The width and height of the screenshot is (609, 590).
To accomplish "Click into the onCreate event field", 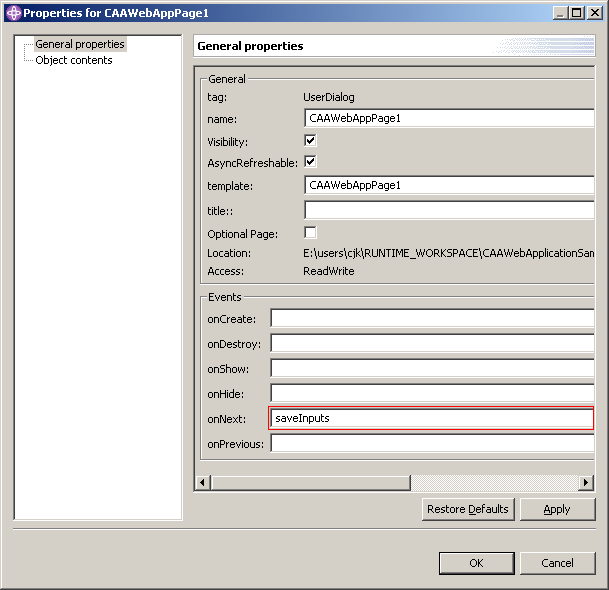I will click(432, 318).
